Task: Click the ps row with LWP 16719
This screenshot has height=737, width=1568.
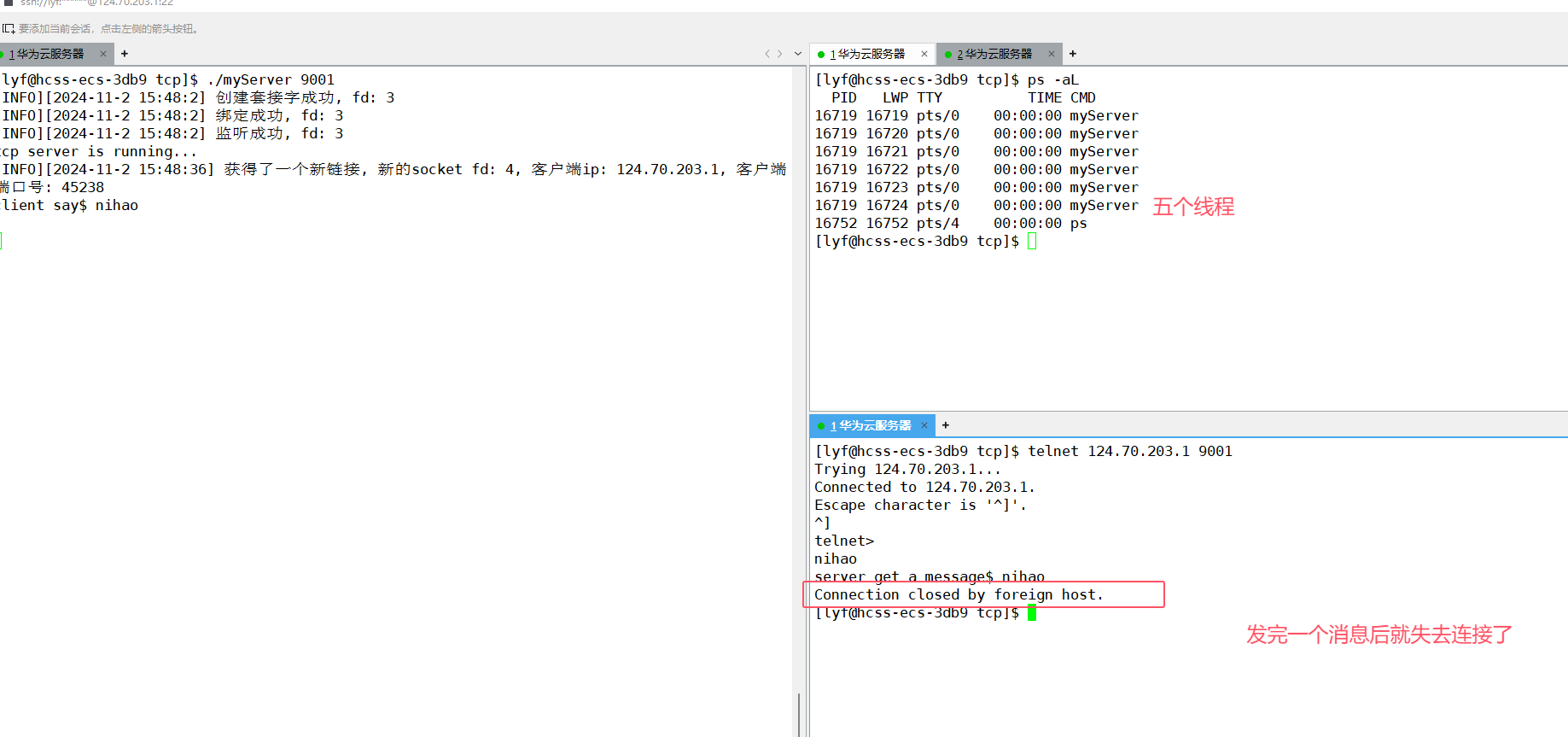Action: (976, 115)
